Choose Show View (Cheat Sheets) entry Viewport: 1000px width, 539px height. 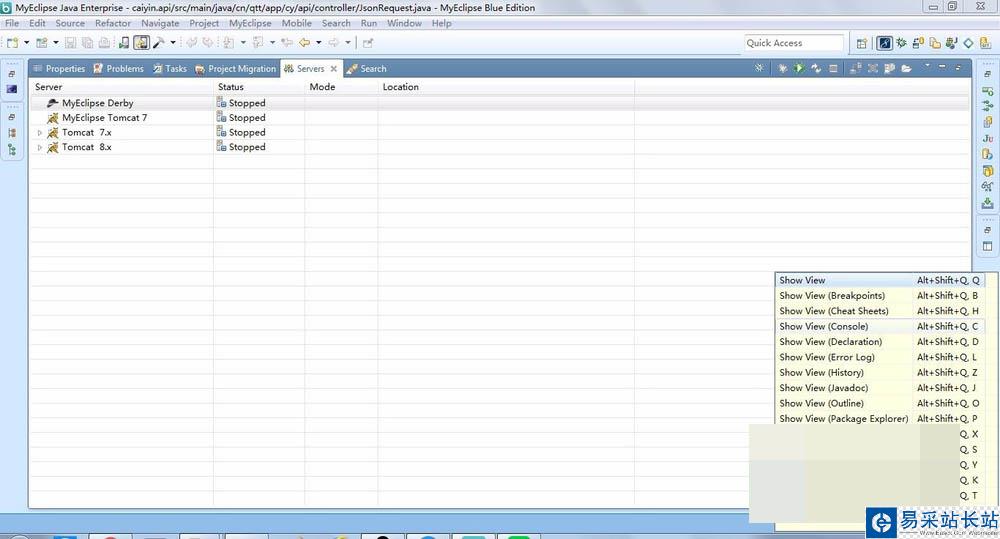(879, 311)
